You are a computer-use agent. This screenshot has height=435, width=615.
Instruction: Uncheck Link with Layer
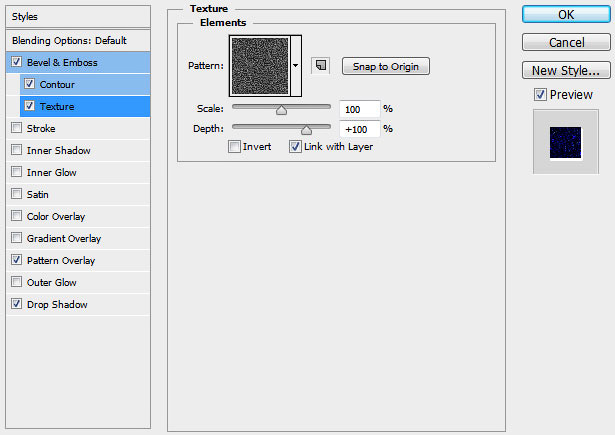pyautogui.click(x=295, y=147)
